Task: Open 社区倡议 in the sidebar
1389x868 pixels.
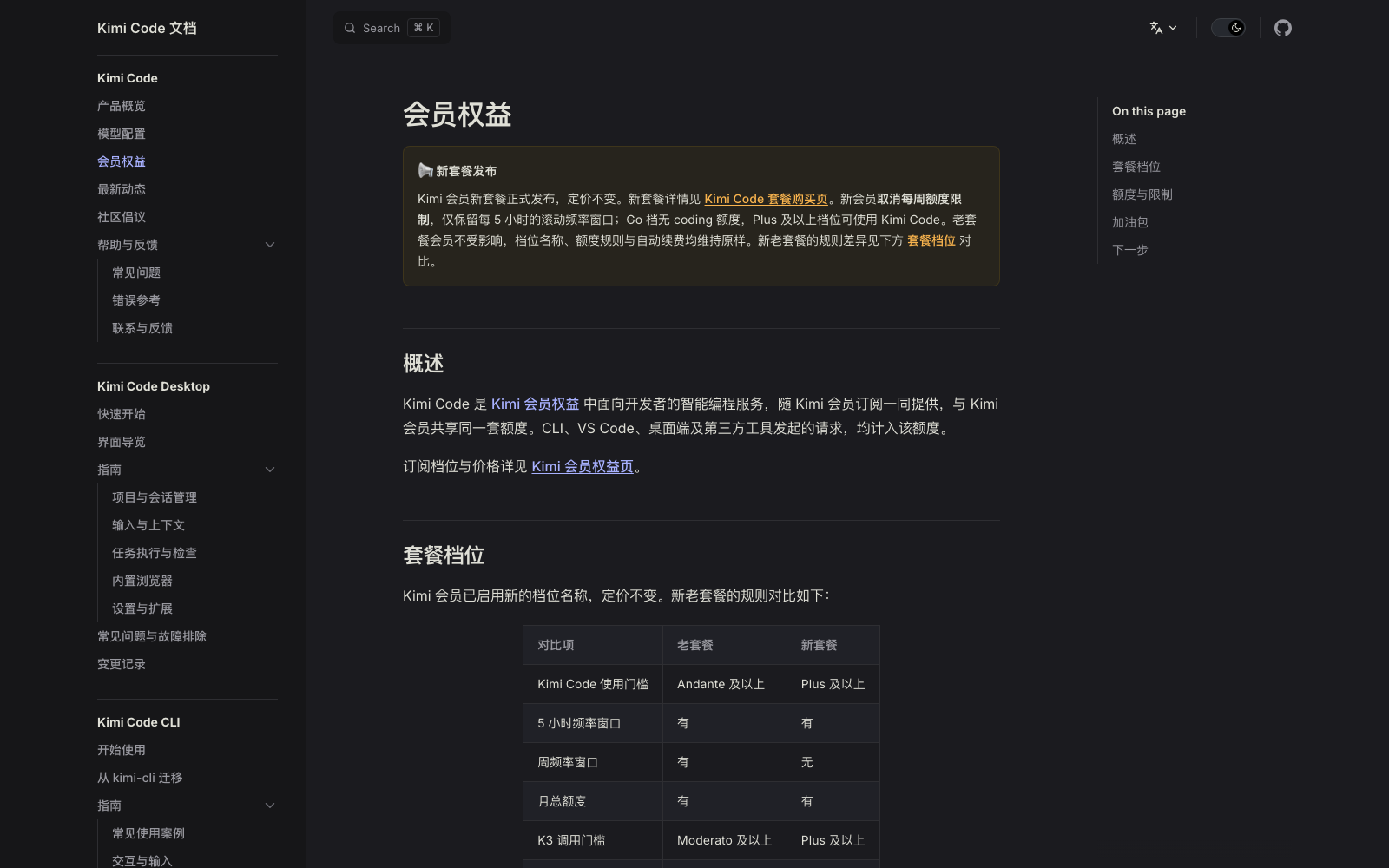Action: 122,217
